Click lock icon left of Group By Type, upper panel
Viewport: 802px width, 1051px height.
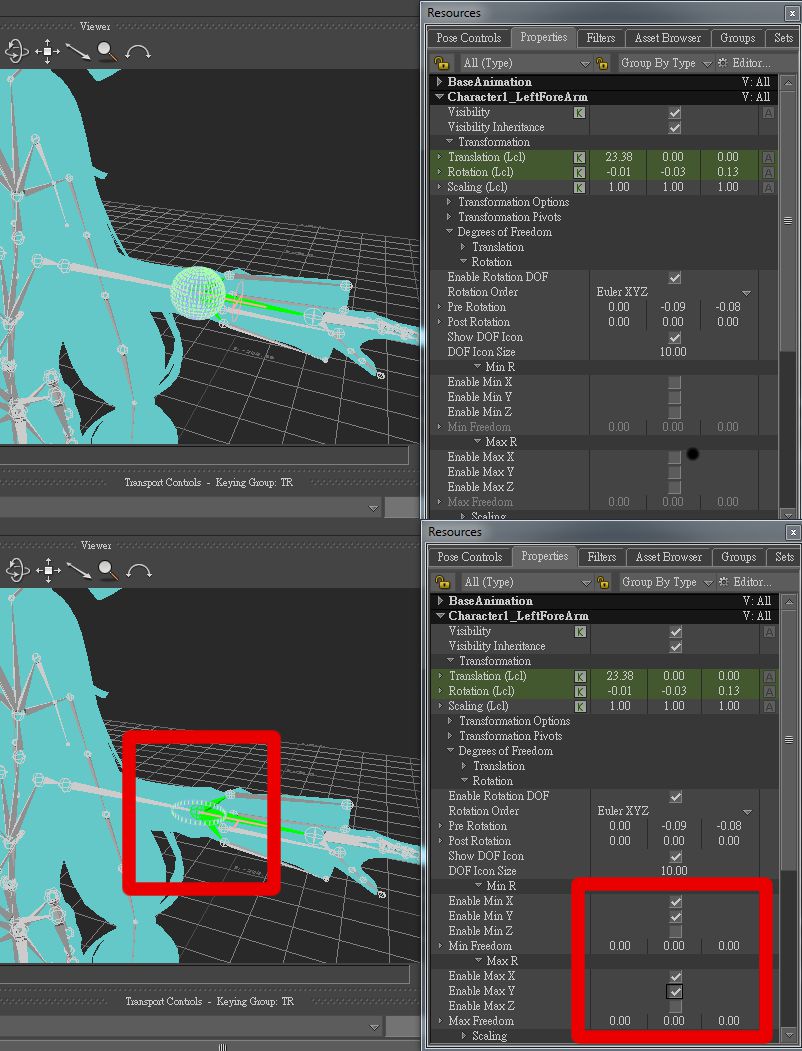tap(602, 63)
